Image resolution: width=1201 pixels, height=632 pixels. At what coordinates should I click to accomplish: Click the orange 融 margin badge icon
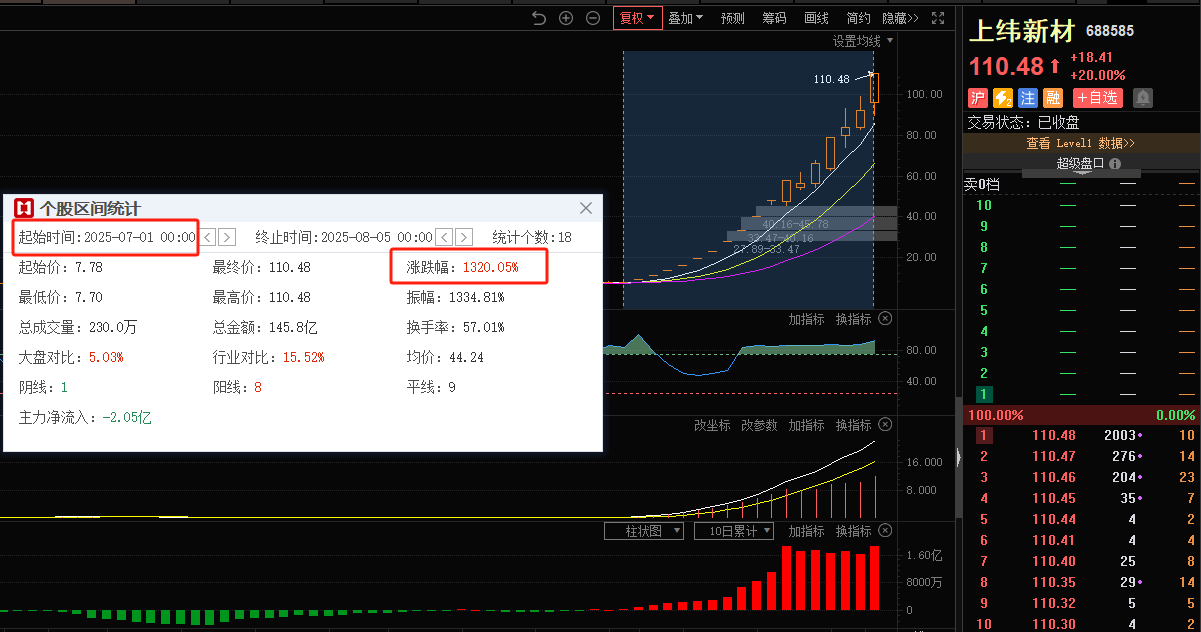(1053, 98)
